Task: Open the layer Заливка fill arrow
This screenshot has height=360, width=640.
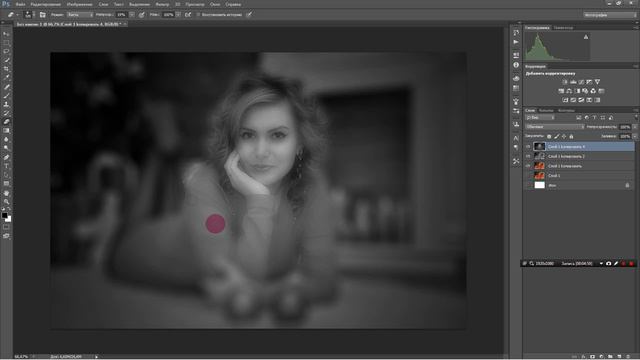Action: [634, 136]
